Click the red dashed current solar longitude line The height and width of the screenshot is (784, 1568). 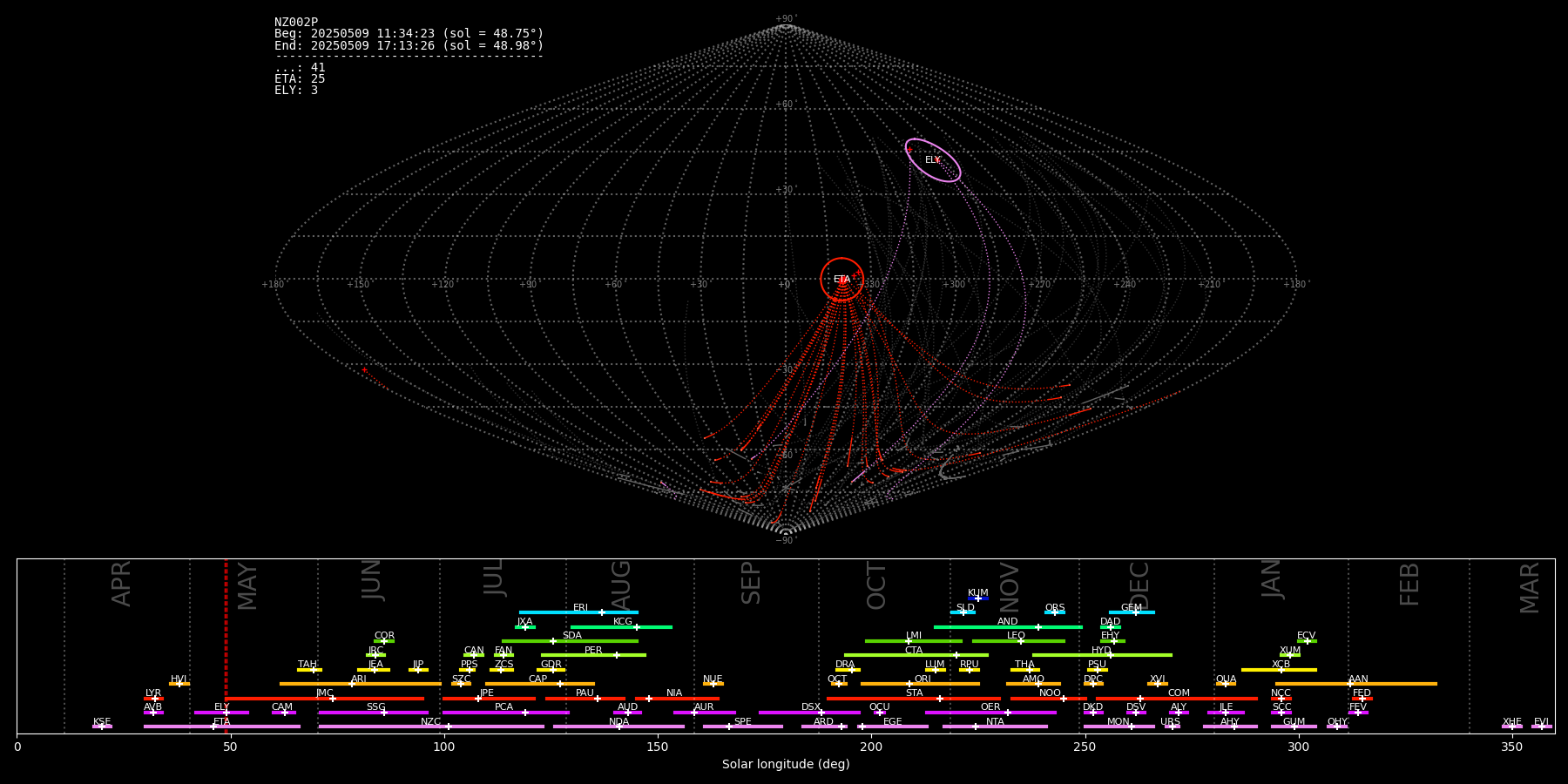tap(226, 645)
